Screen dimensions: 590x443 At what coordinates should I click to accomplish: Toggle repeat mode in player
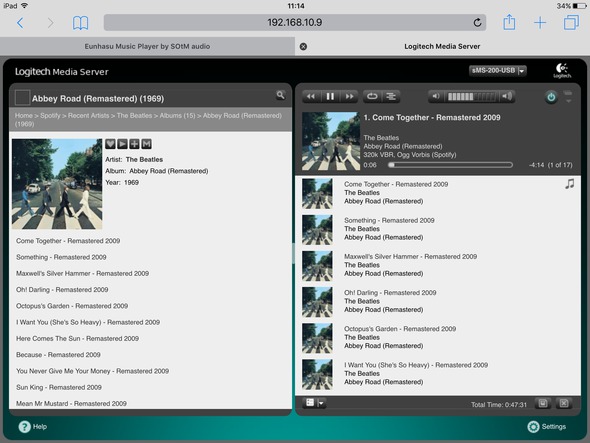point(372,97)
